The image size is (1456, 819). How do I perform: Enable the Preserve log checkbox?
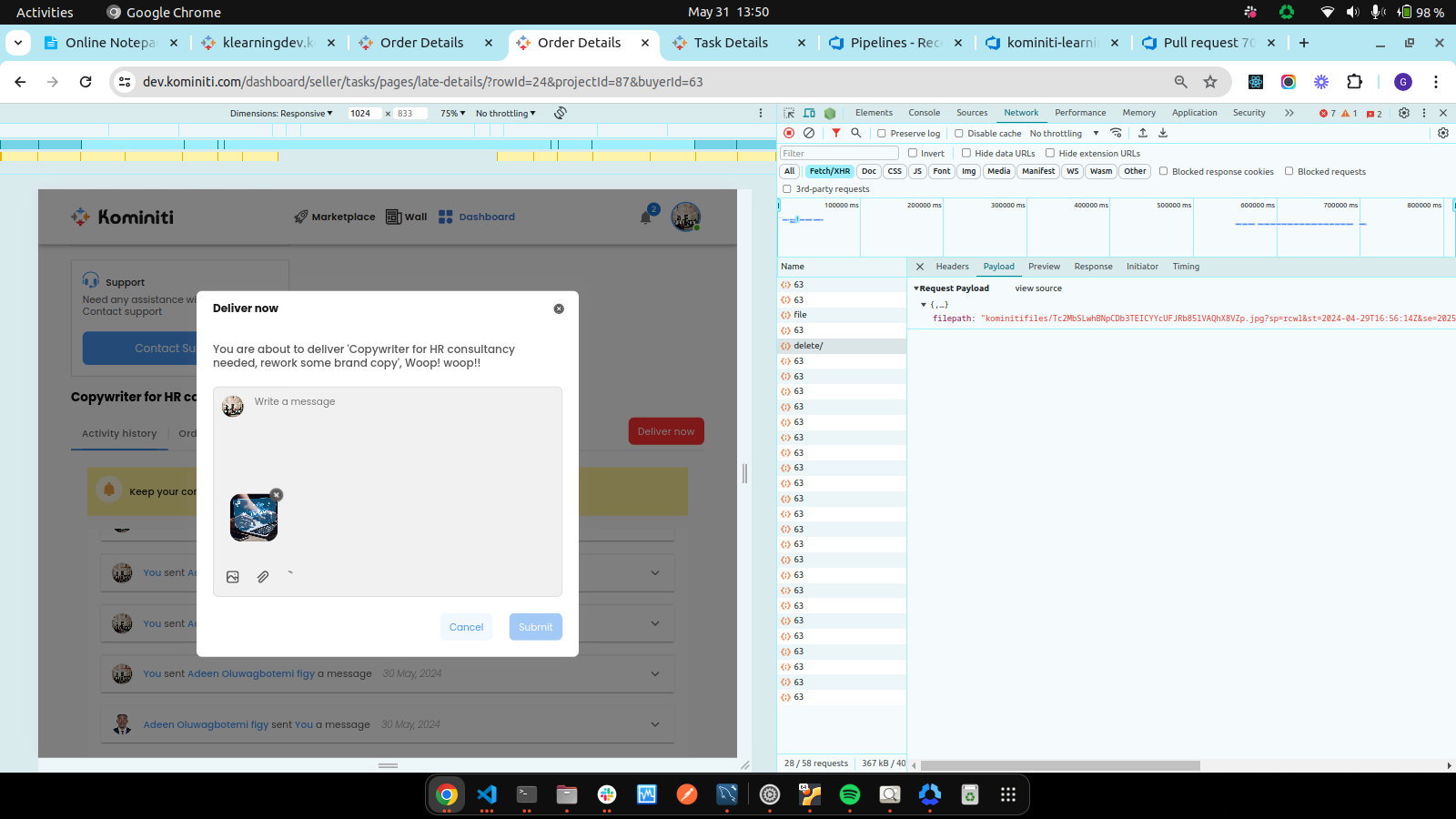882,134
